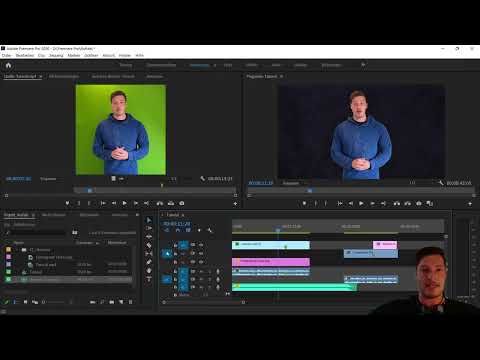Toggle nest sequence insert mode in timeline
480x360 pixels.
point(167,230)
